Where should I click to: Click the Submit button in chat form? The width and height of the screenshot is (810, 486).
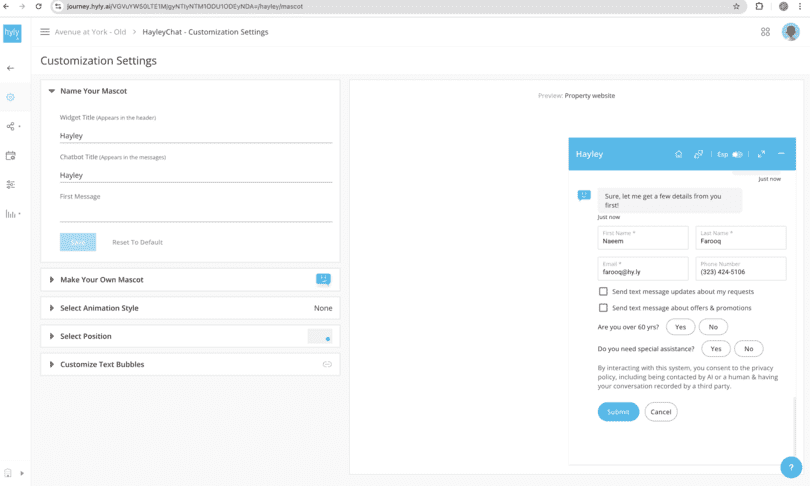tap(618, 412)
